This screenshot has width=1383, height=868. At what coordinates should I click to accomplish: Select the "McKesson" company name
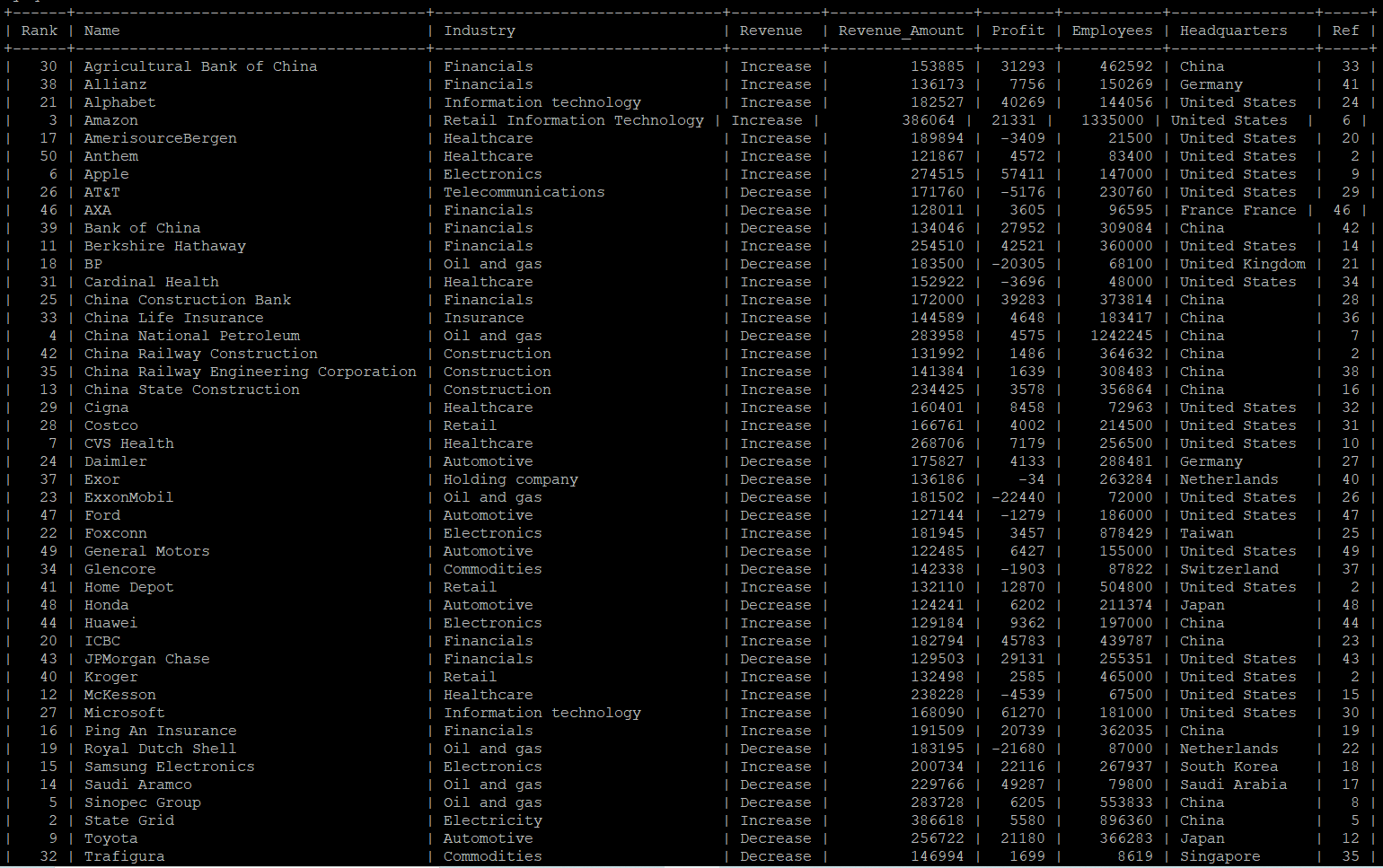(x=119, y=695)
